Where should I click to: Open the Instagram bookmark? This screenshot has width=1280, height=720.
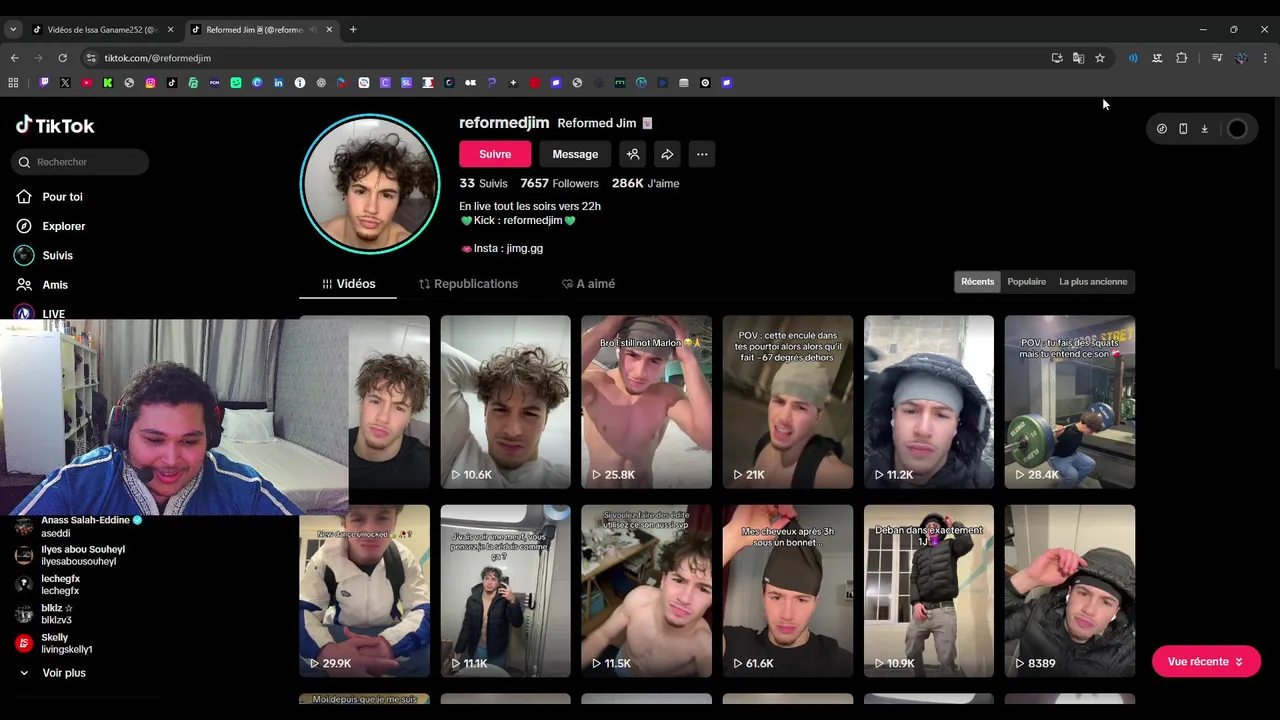[151, 83]
